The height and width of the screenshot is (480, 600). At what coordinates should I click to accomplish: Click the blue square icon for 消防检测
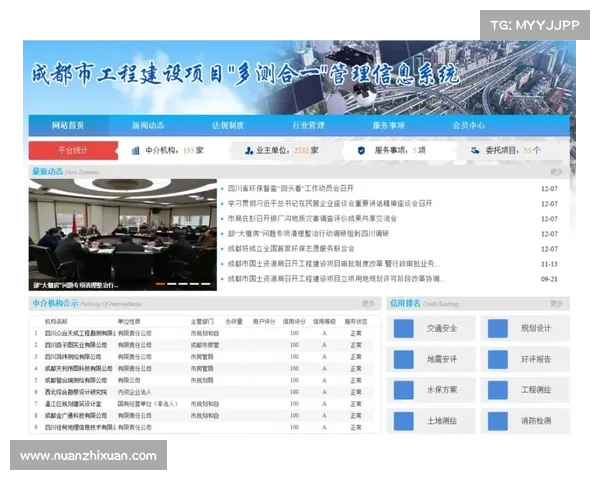point(497,421)
